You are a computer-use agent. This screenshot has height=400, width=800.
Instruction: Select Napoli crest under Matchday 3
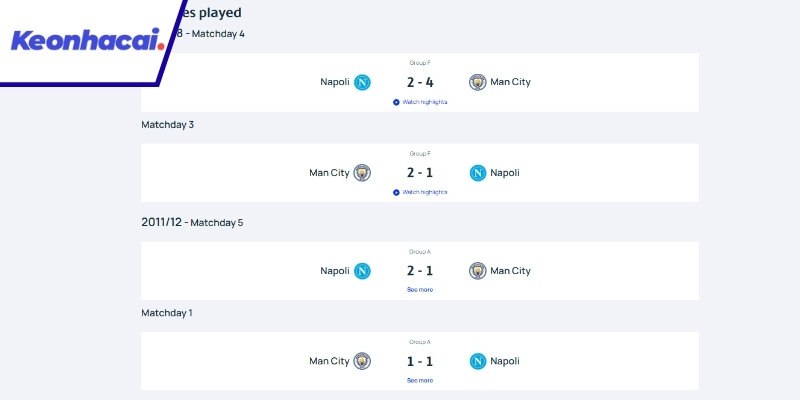[x=477, y=173]
